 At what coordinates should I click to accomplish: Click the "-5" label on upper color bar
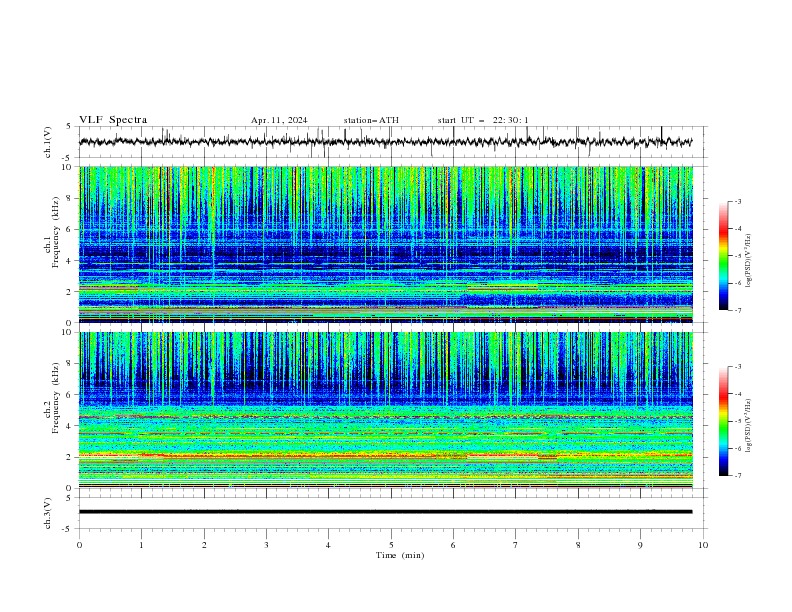(x=738, y=256)
